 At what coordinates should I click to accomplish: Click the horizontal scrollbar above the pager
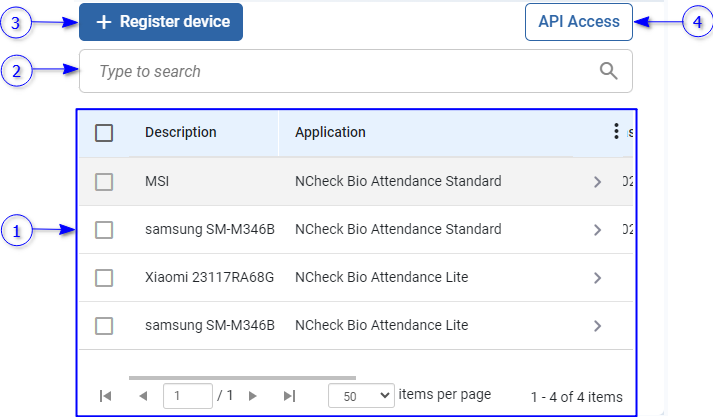click(x=242, y=378)
